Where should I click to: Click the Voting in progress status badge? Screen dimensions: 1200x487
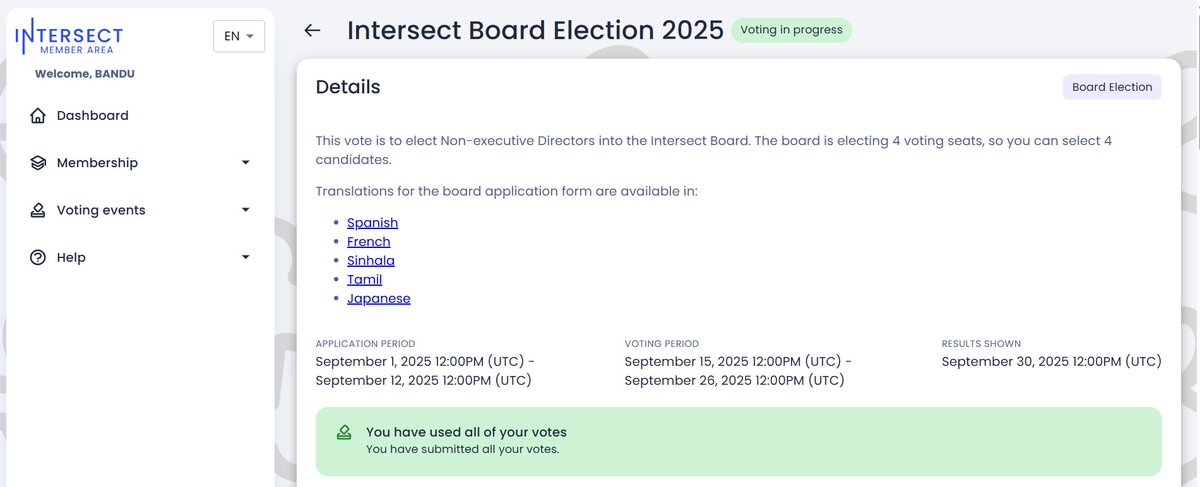[791, 30]
